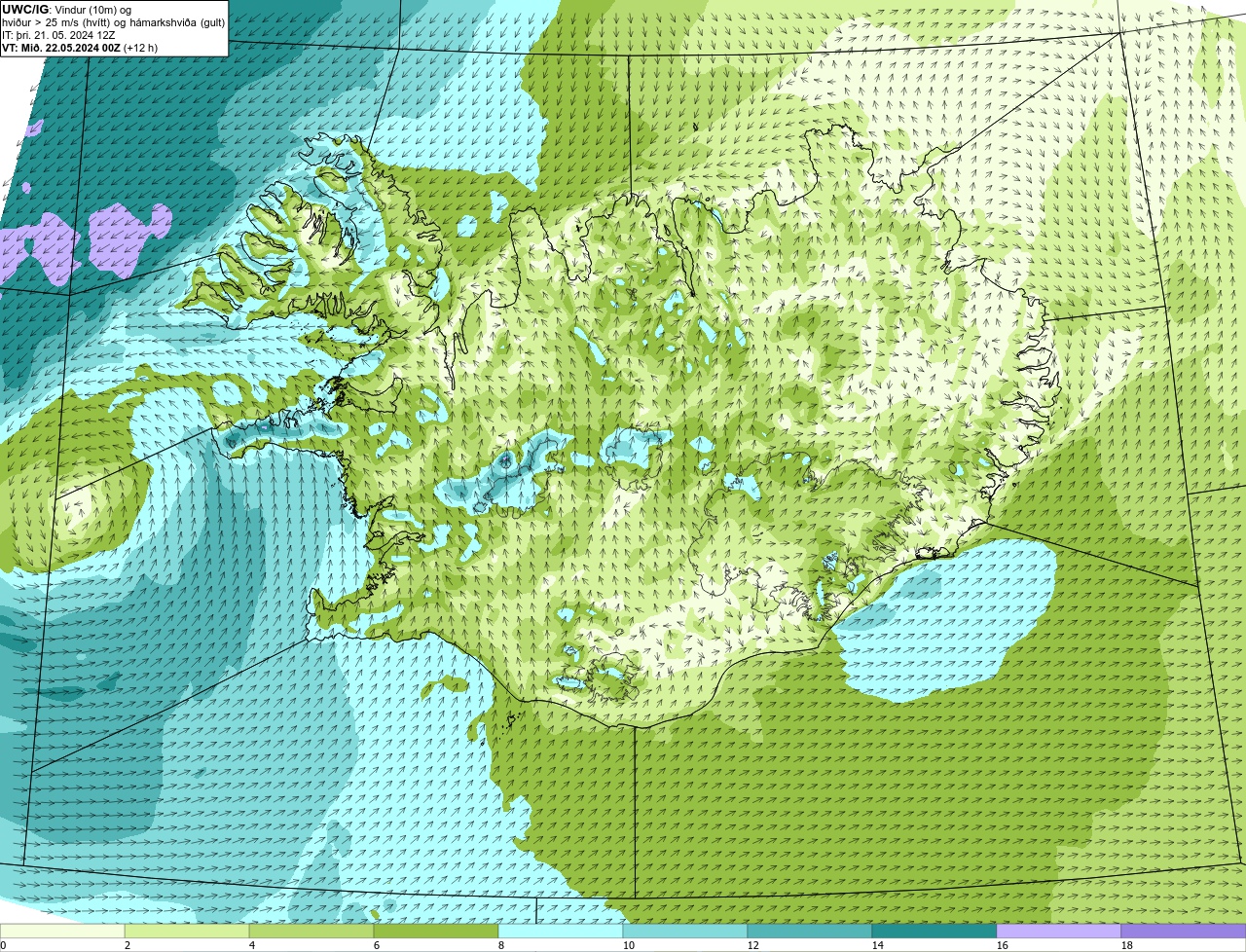Screen dimensions: 1246x952
Task: Click the 12–14 m/s teal legend swatch
Action: (810, 931)
